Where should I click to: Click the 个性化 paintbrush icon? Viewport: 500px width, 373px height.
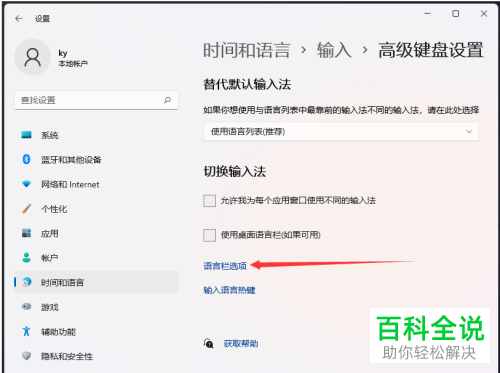click(x=26, y=209)
